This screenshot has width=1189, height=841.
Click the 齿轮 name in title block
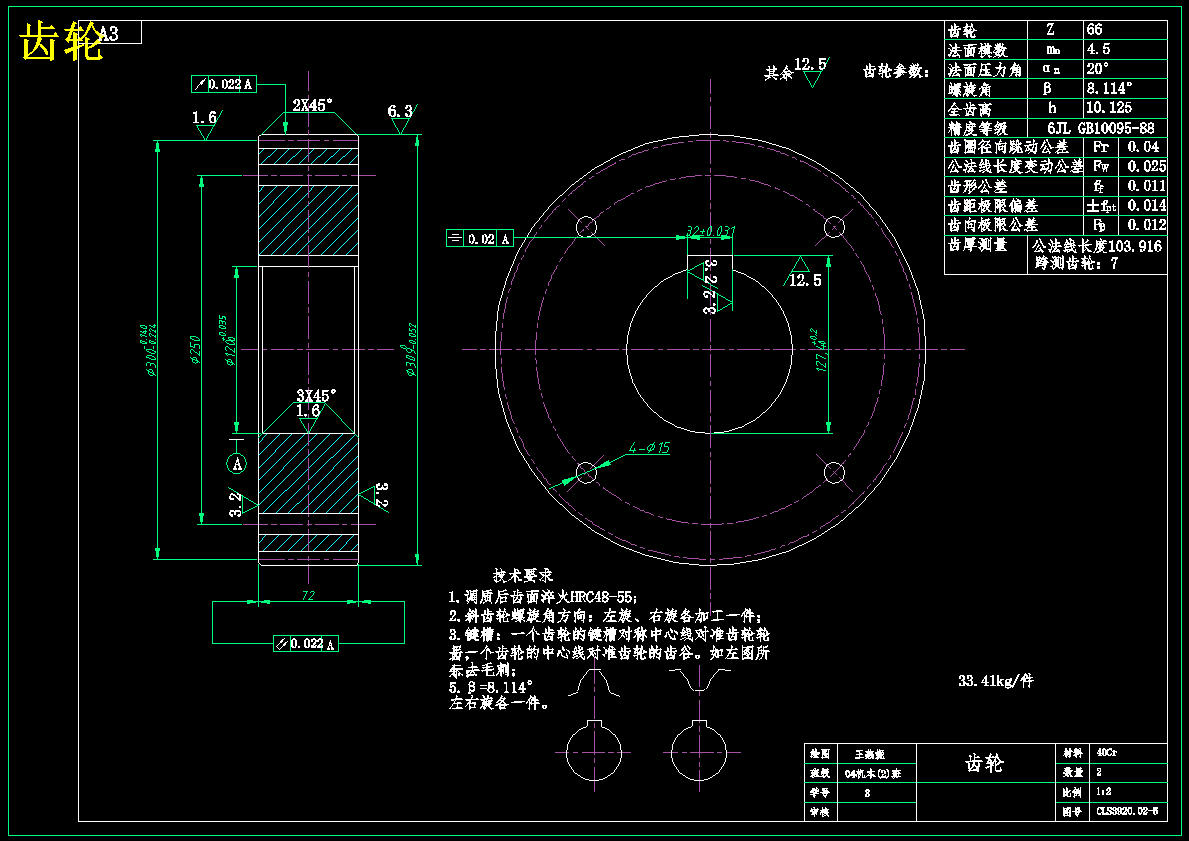(984, 764)
